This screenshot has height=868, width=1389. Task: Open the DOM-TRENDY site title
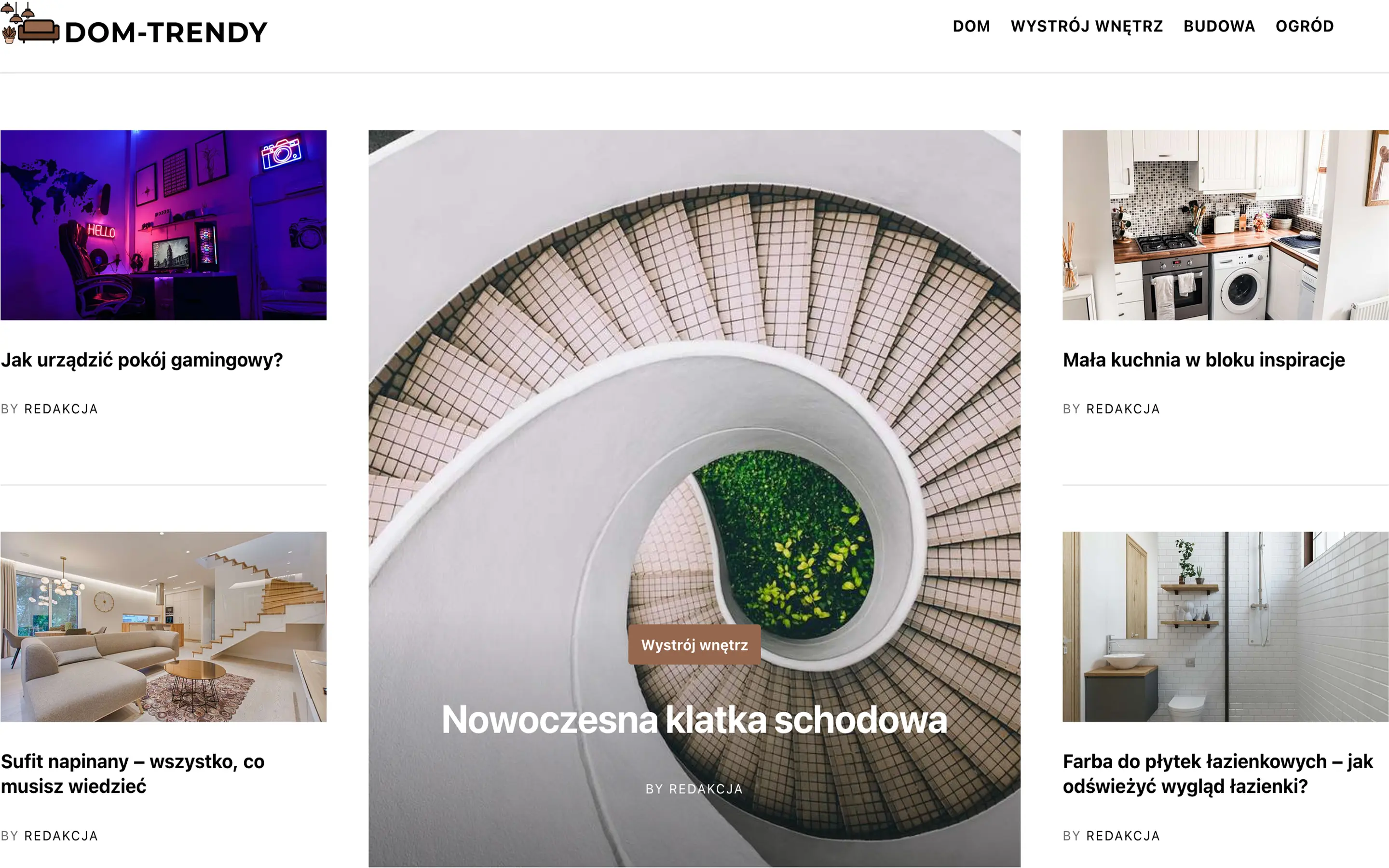point(166,33)
